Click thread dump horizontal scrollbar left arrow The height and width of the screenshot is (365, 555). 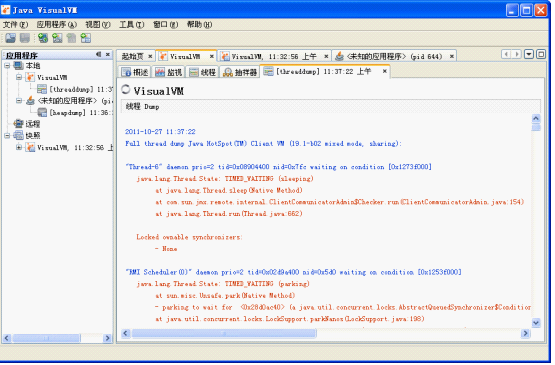[126, 333]
